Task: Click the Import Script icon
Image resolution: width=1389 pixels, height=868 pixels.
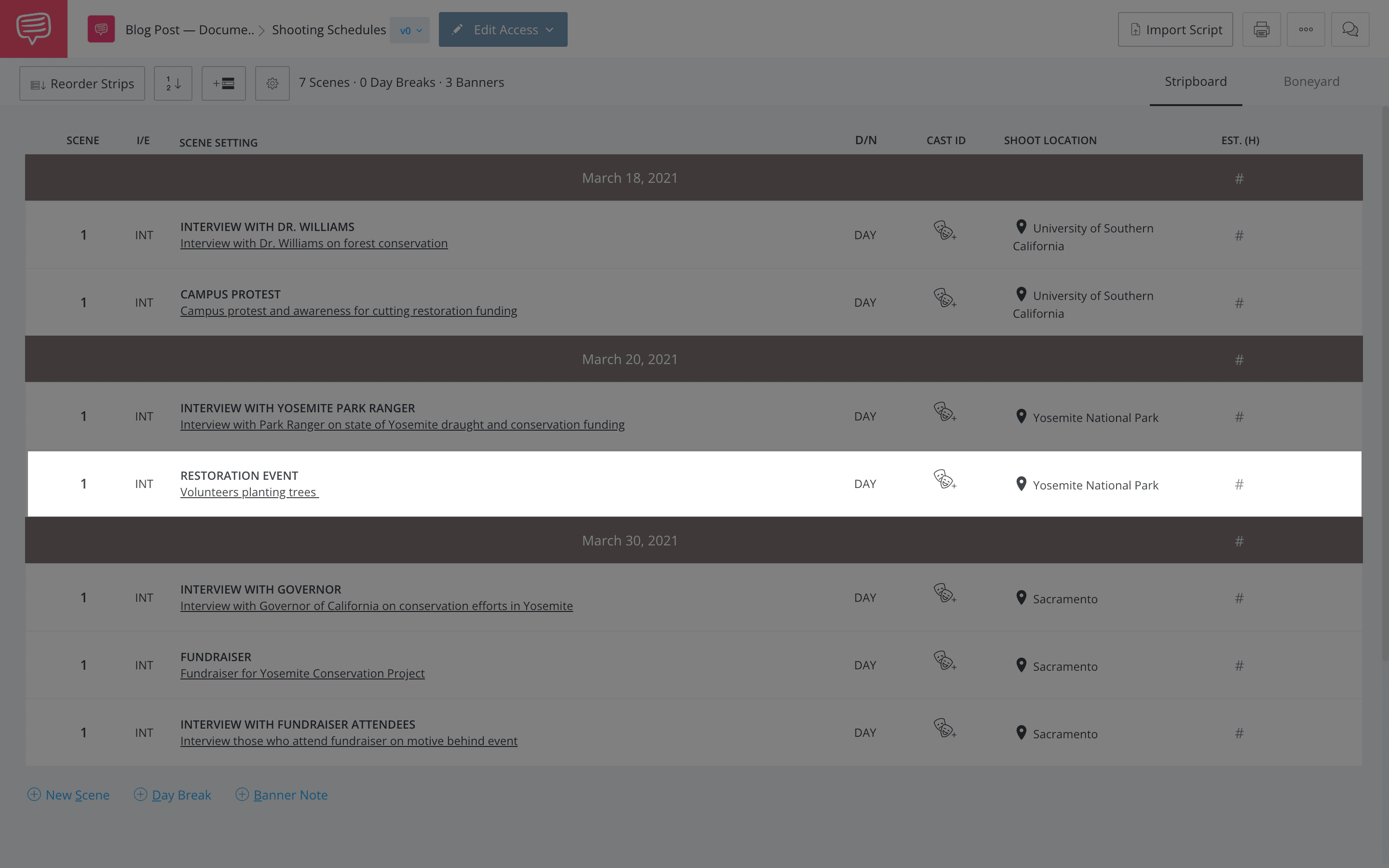Action: [x=1135, y=29]
